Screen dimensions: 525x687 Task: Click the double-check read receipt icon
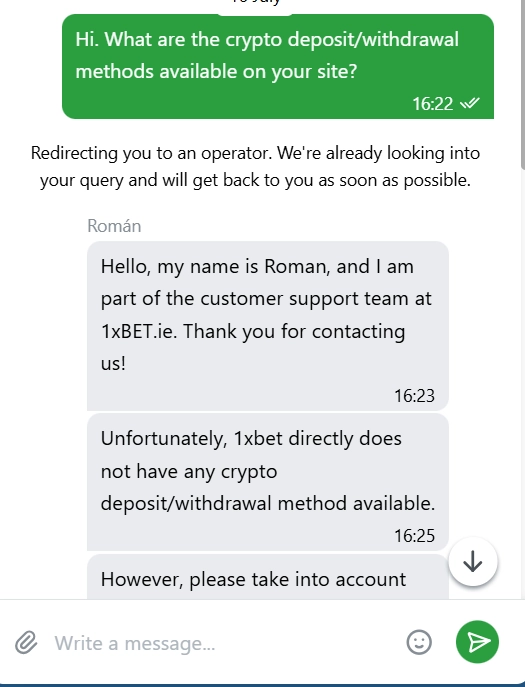470,103
